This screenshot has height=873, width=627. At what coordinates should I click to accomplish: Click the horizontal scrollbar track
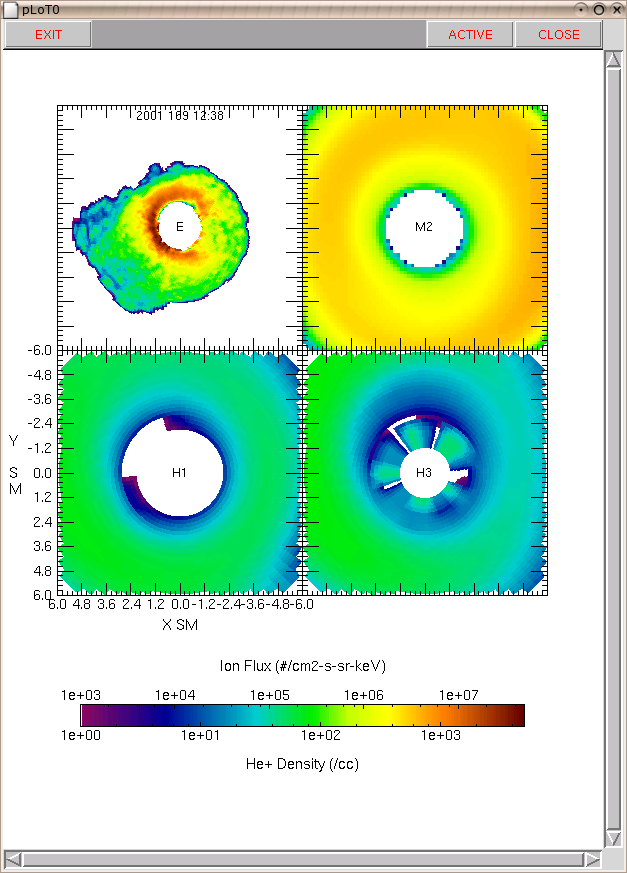click(x=302, y=859)
